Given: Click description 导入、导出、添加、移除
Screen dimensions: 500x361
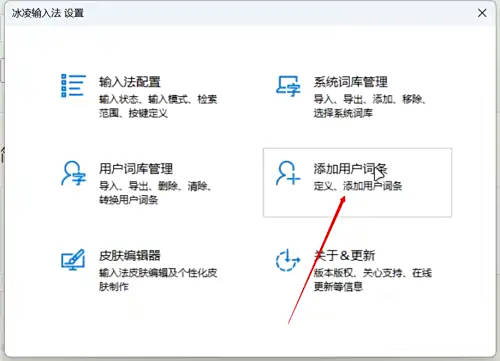Looking at the screenshot, I should 369,99.
